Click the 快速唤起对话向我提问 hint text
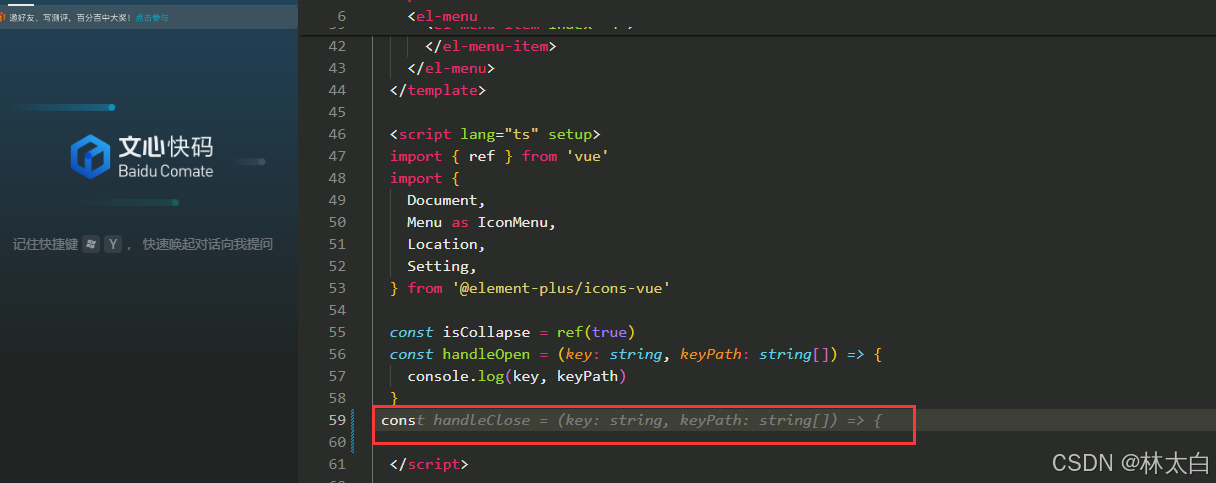Image resolution: width=1216 pixels, height=483 pixels. (x=207, y=244)
